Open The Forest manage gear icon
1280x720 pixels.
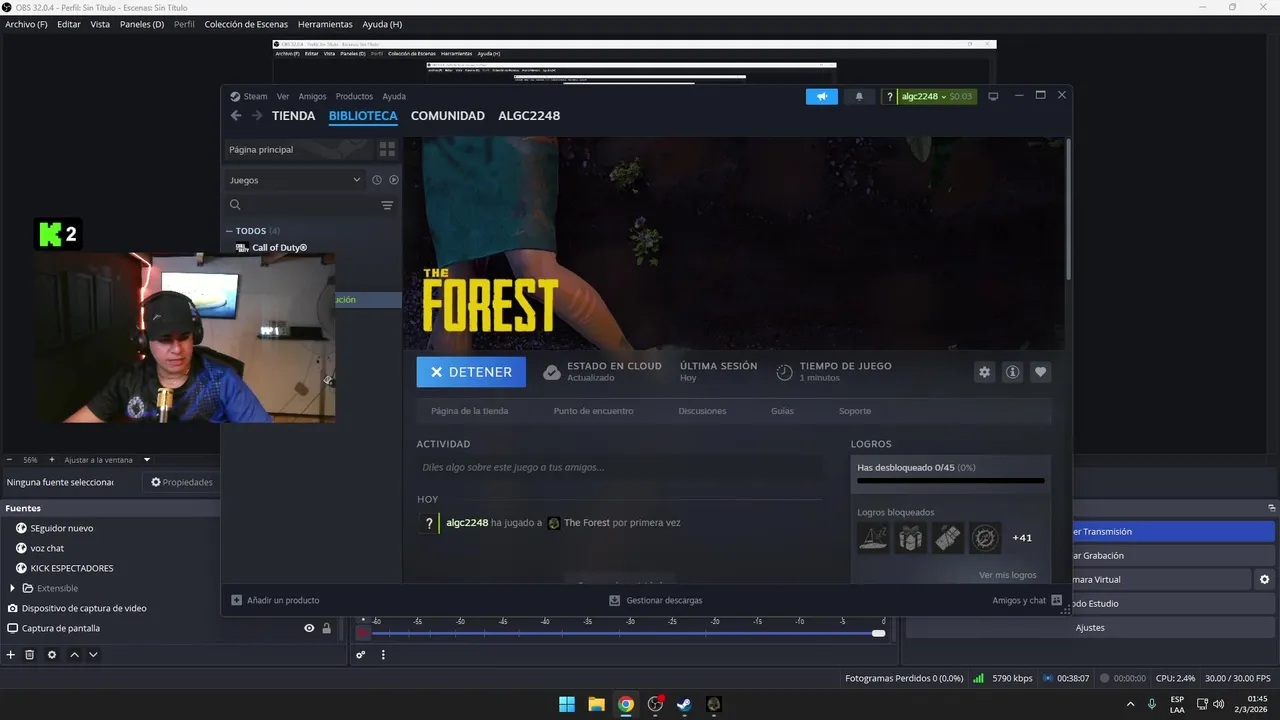(x=985, y=372)
